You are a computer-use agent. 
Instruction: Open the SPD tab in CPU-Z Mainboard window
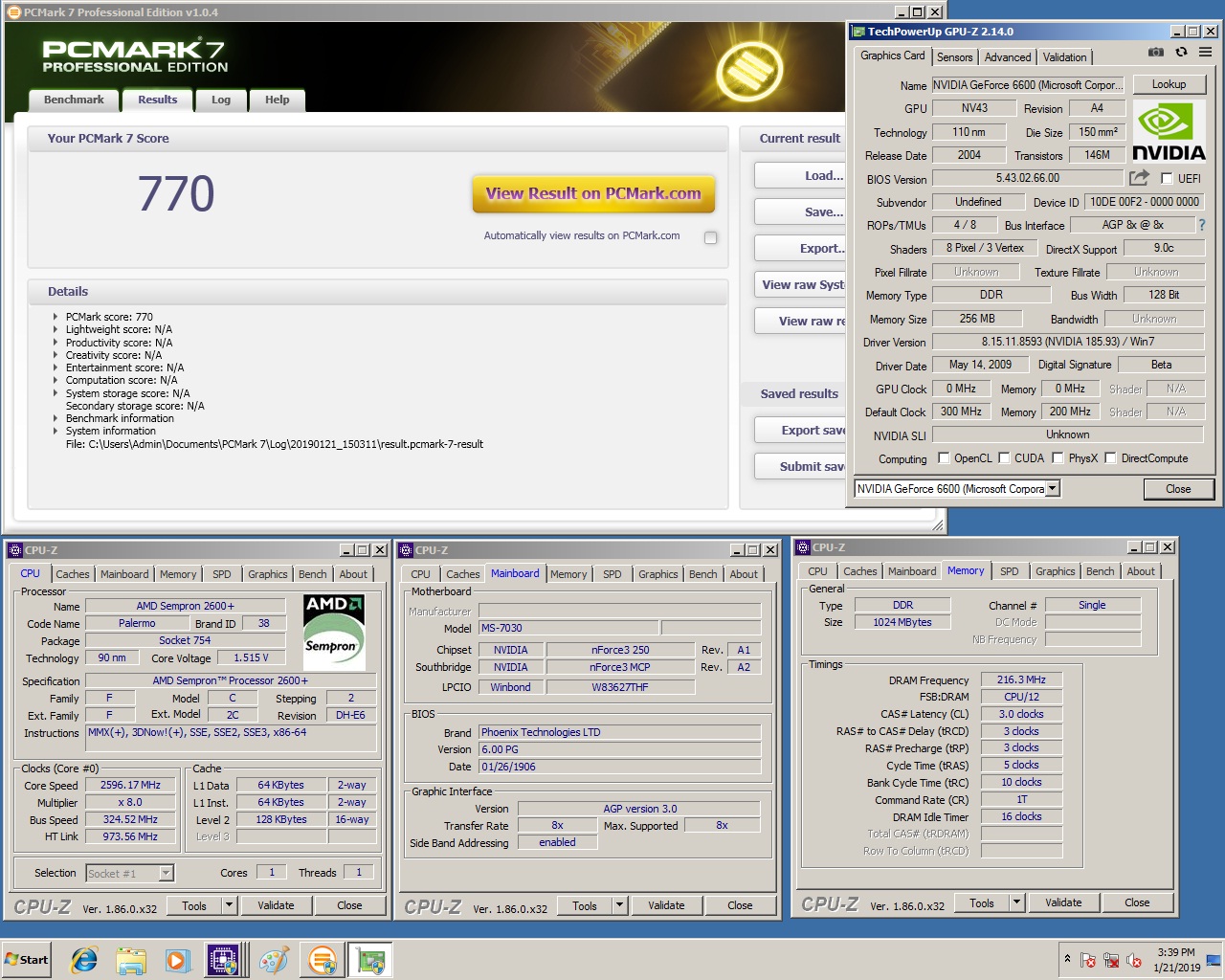612,574
